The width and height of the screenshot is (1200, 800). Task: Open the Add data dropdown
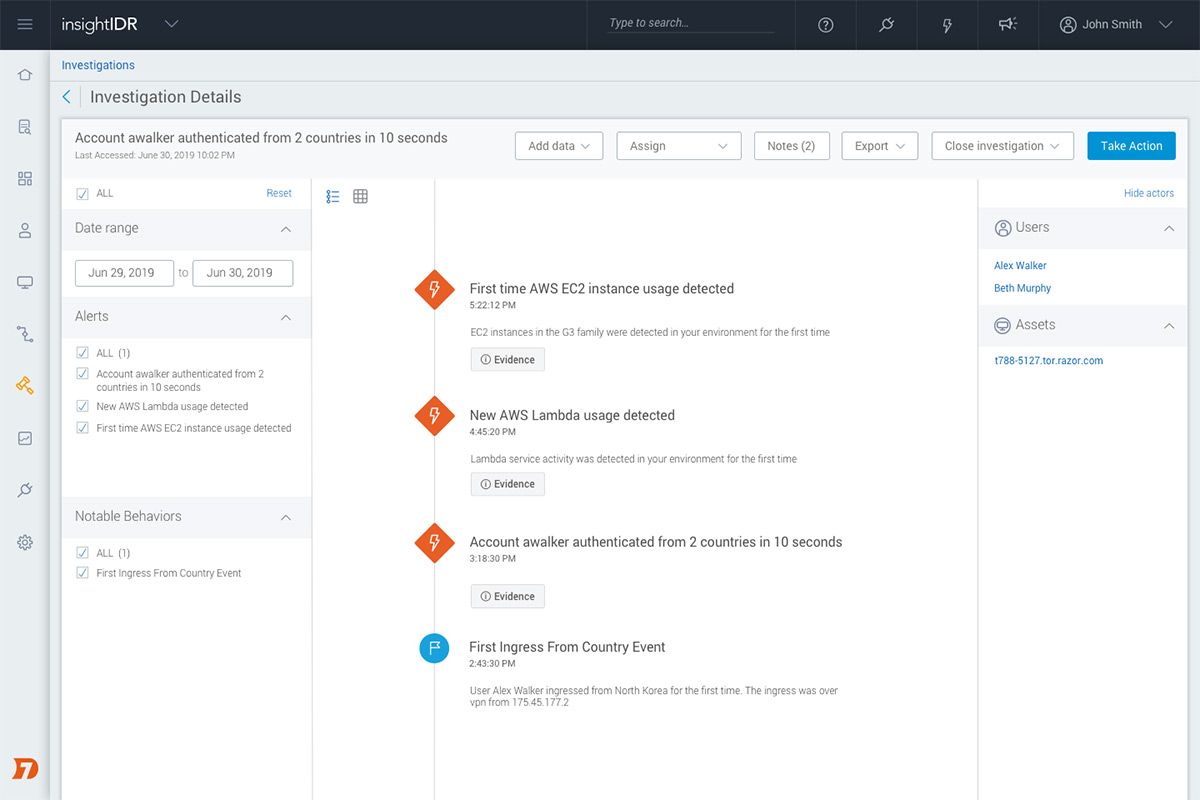click(559, 146)
